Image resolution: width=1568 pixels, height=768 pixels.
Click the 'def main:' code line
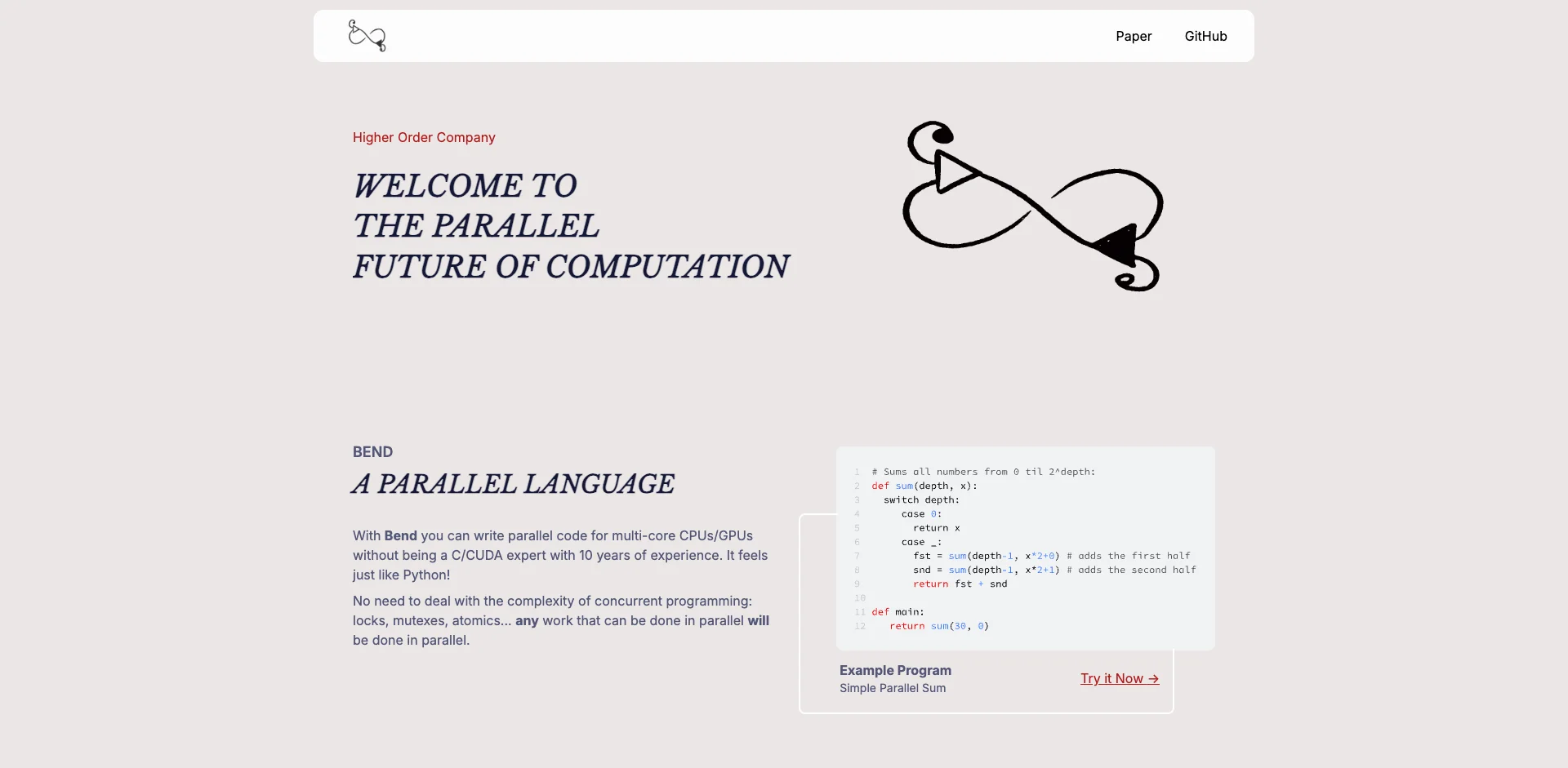pyautogui.click(x=898, y=612)
